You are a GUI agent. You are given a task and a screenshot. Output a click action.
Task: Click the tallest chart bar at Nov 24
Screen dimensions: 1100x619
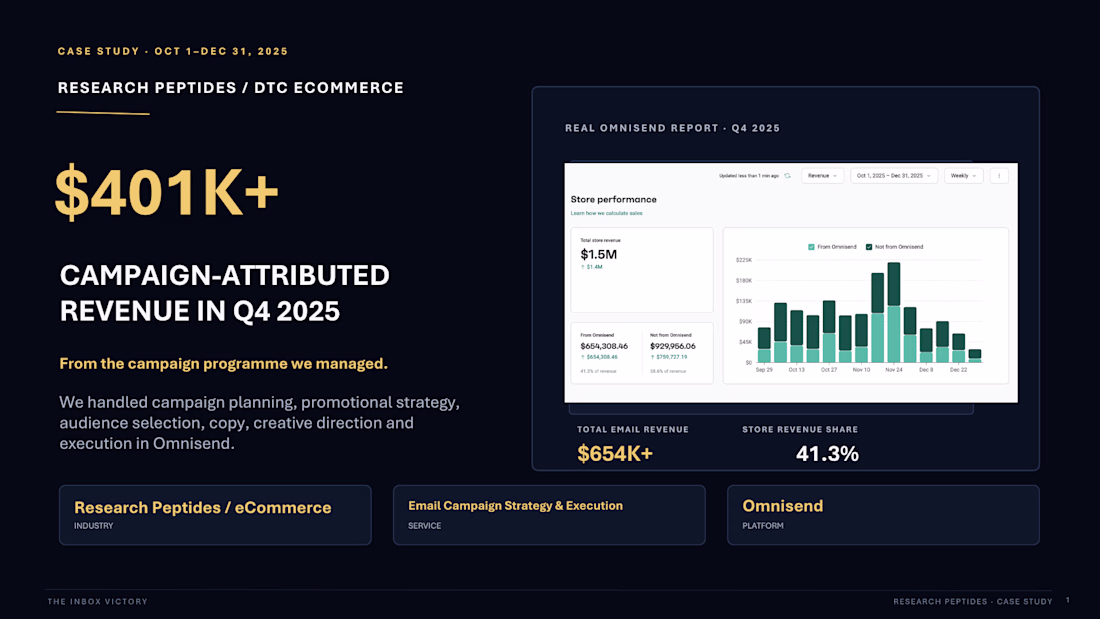click(894, 312)
